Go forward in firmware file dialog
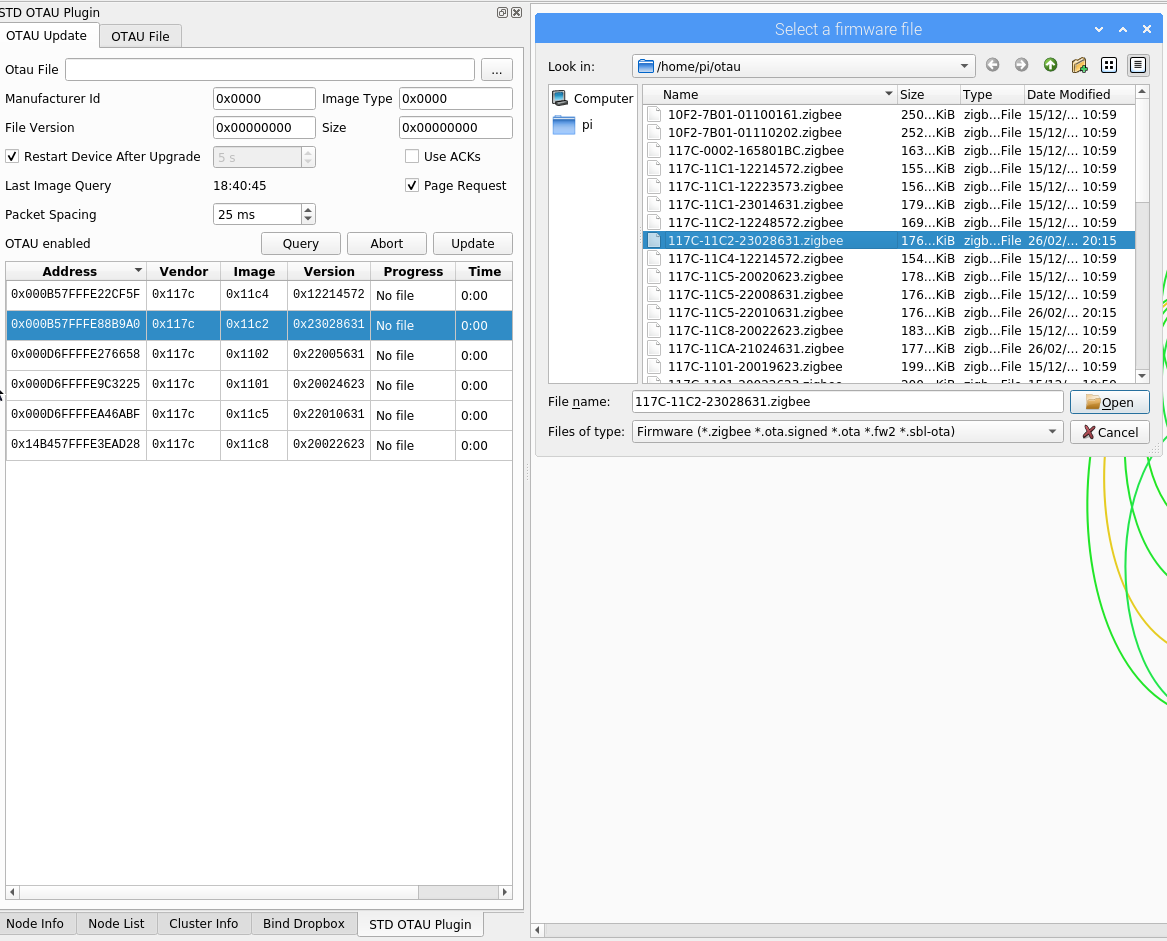The height and width of the screenshot is (941, 1167). point(1021,66)
